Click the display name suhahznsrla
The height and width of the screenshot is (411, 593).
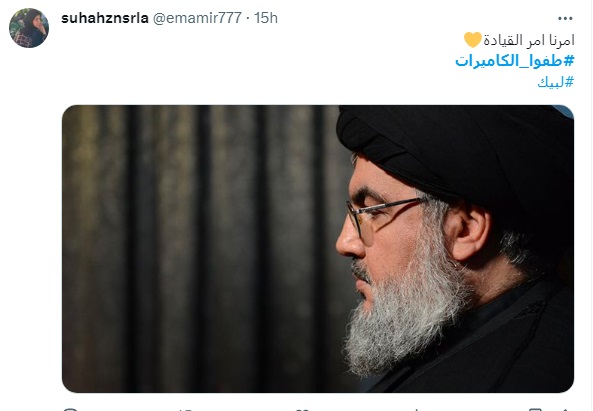pyautogui.click(x=105, y=18)
